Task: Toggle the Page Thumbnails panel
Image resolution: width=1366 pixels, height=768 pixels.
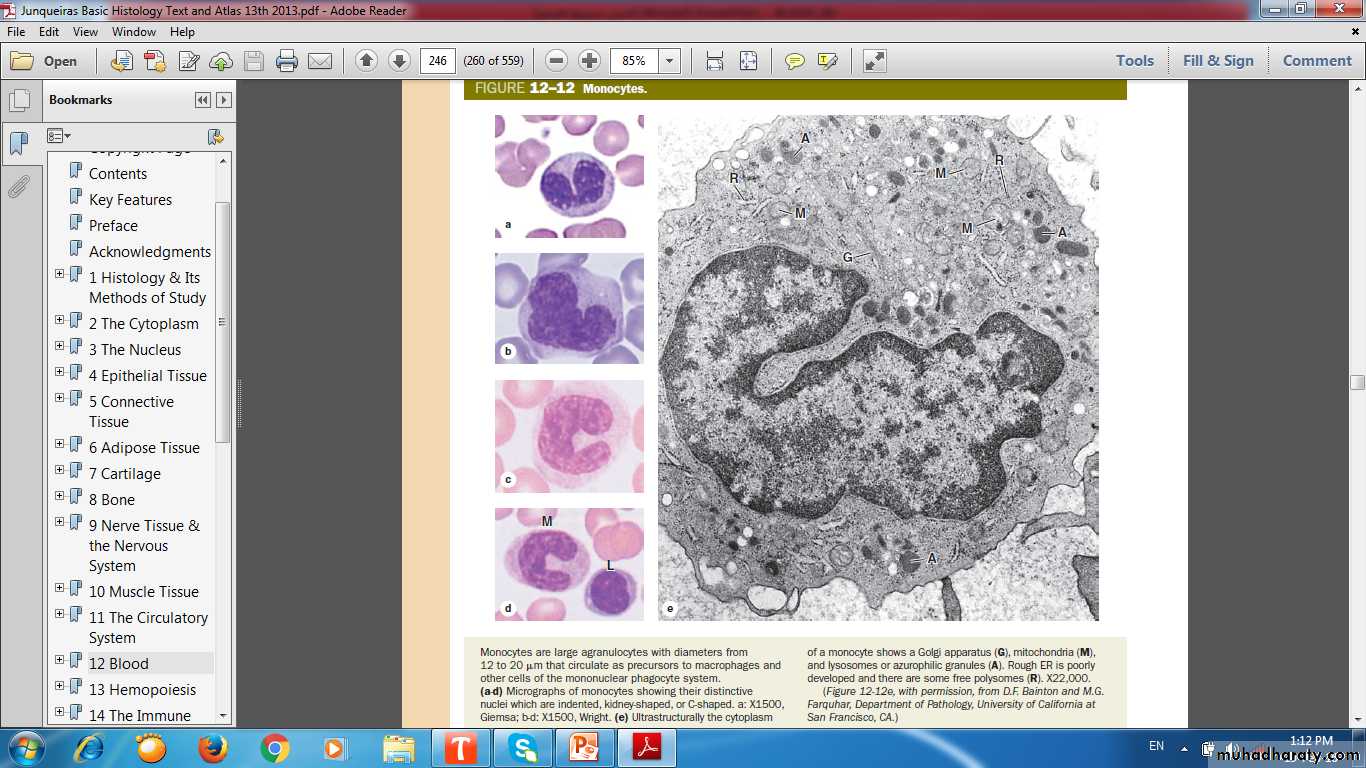Action: [x=19, y=101]
